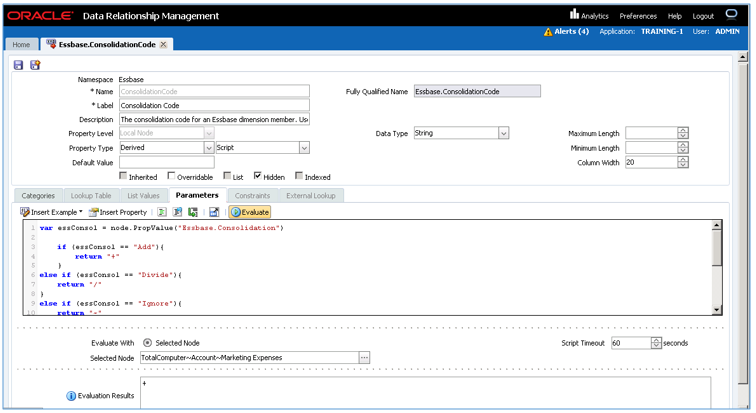The height and width of the screenshot is (413, 756).
Task: Switch to the Categories tab
Action: [x=38, y=196]
